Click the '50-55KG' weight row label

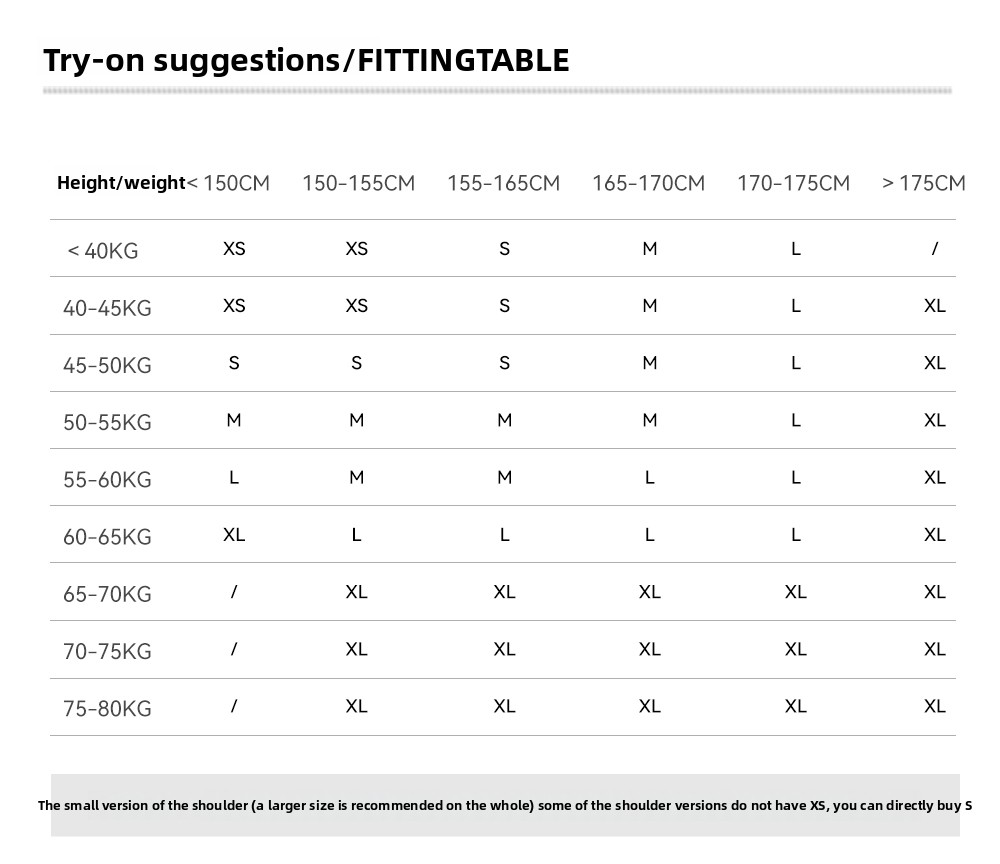107,422
